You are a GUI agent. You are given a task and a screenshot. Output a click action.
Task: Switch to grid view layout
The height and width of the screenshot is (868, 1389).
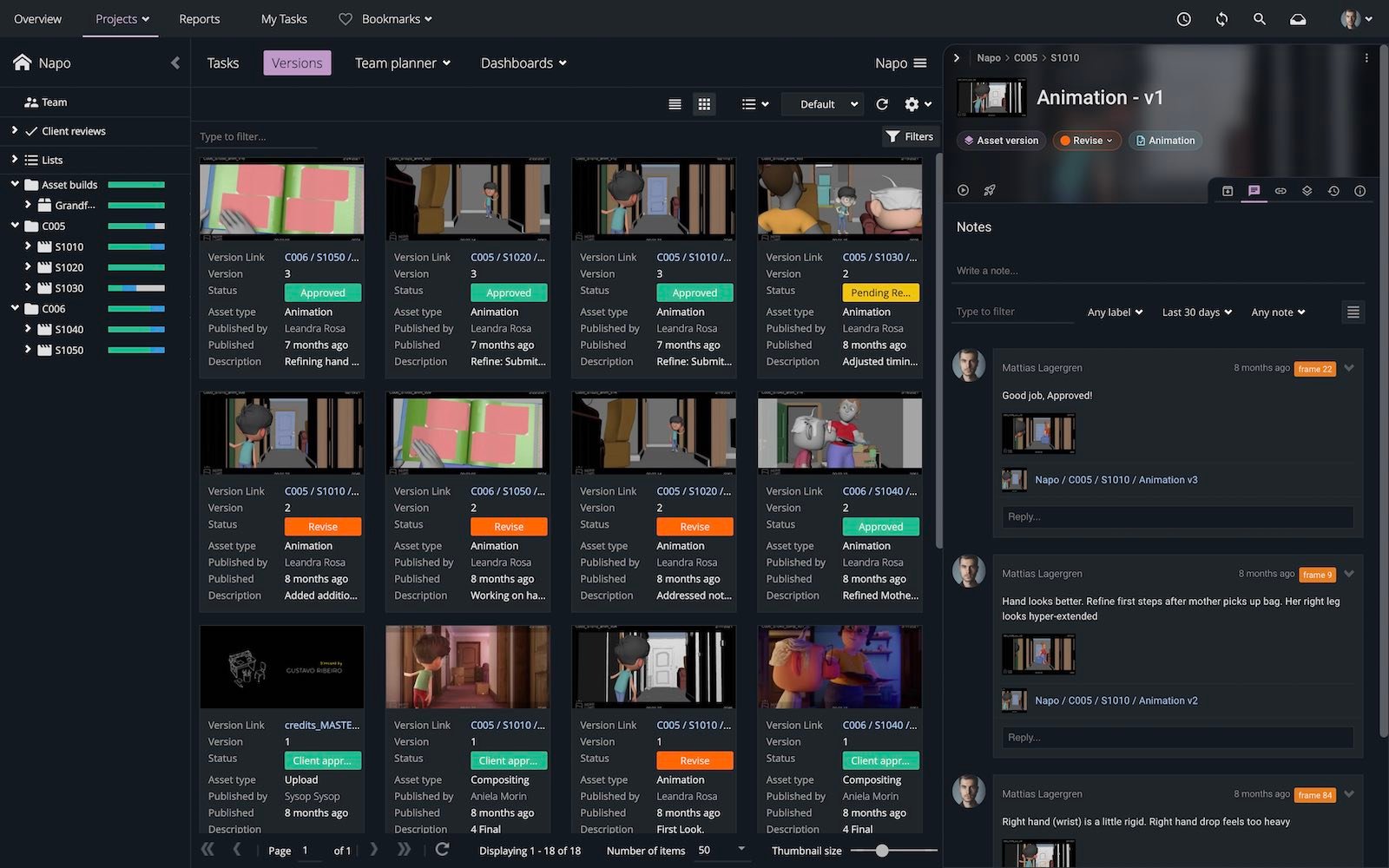(x=704, y=104)
